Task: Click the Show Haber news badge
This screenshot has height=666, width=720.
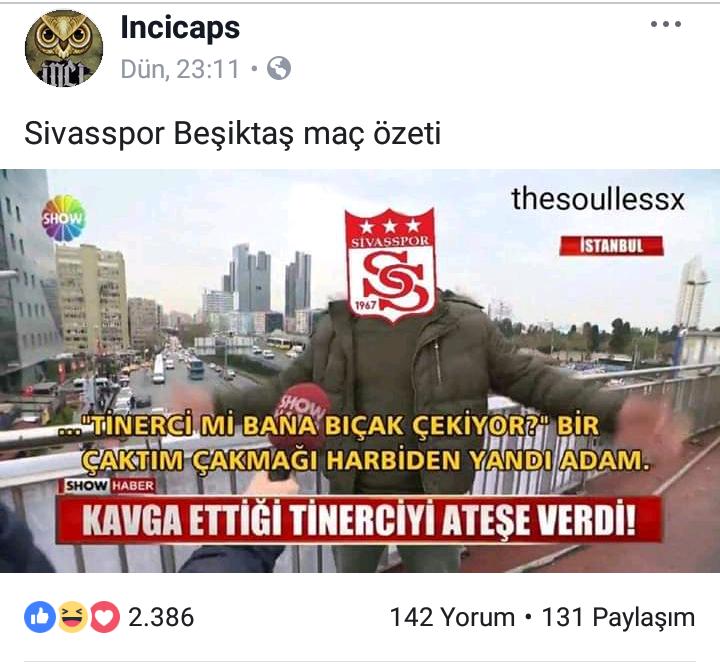Action: coord(109,485)
